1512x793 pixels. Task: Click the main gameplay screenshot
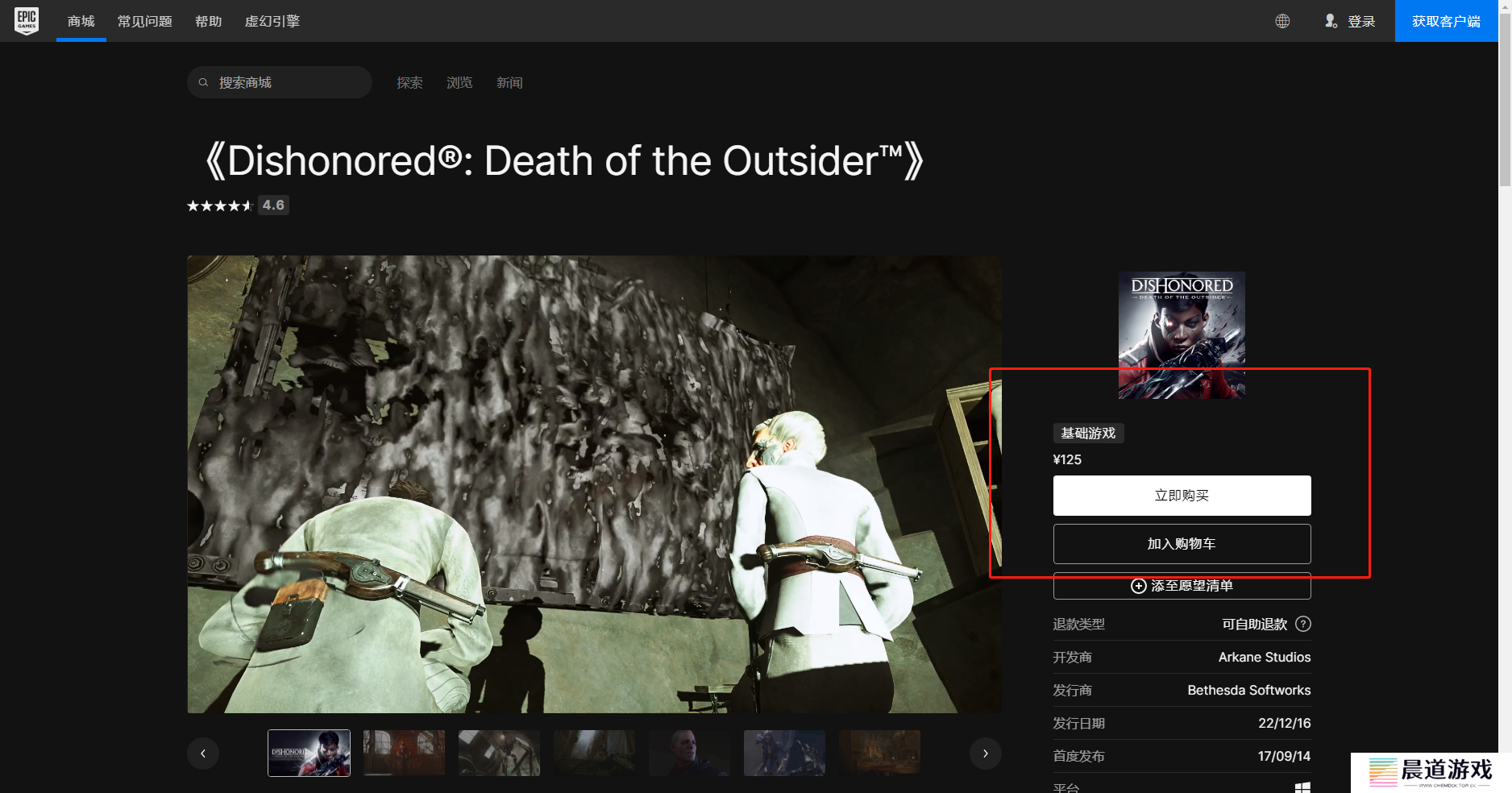click(594, 484)
